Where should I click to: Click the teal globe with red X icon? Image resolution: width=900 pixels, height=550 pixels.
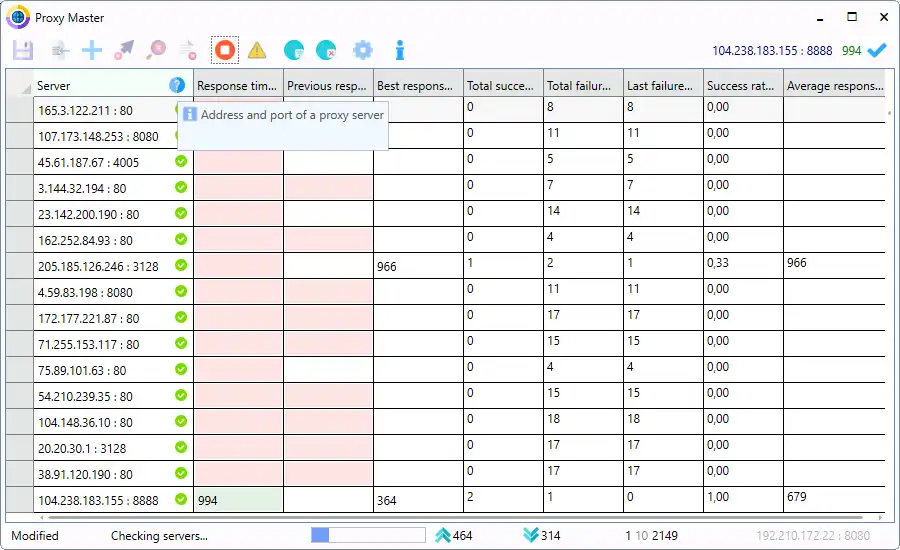coord(326,51)
